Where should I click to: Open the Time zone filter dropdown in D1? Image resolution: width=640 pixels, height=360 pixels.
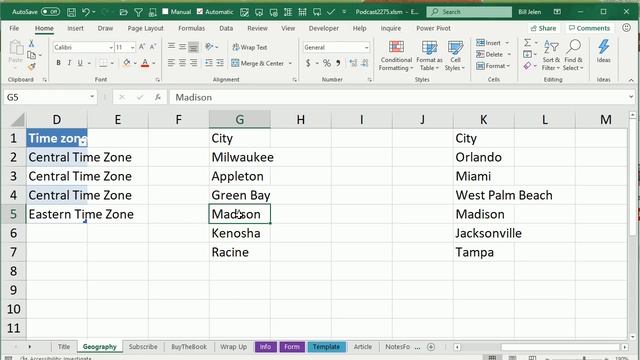tap(83, 142)
